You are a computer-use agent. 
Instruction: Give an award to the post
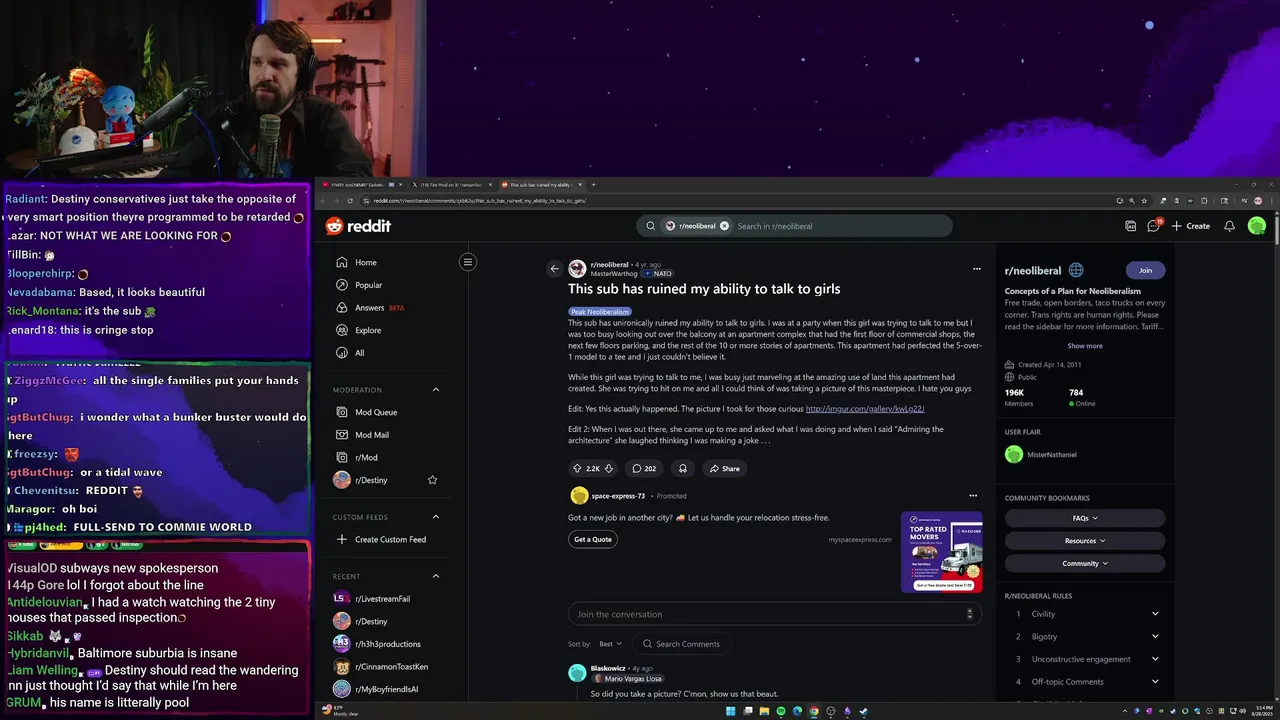[683, 468]
